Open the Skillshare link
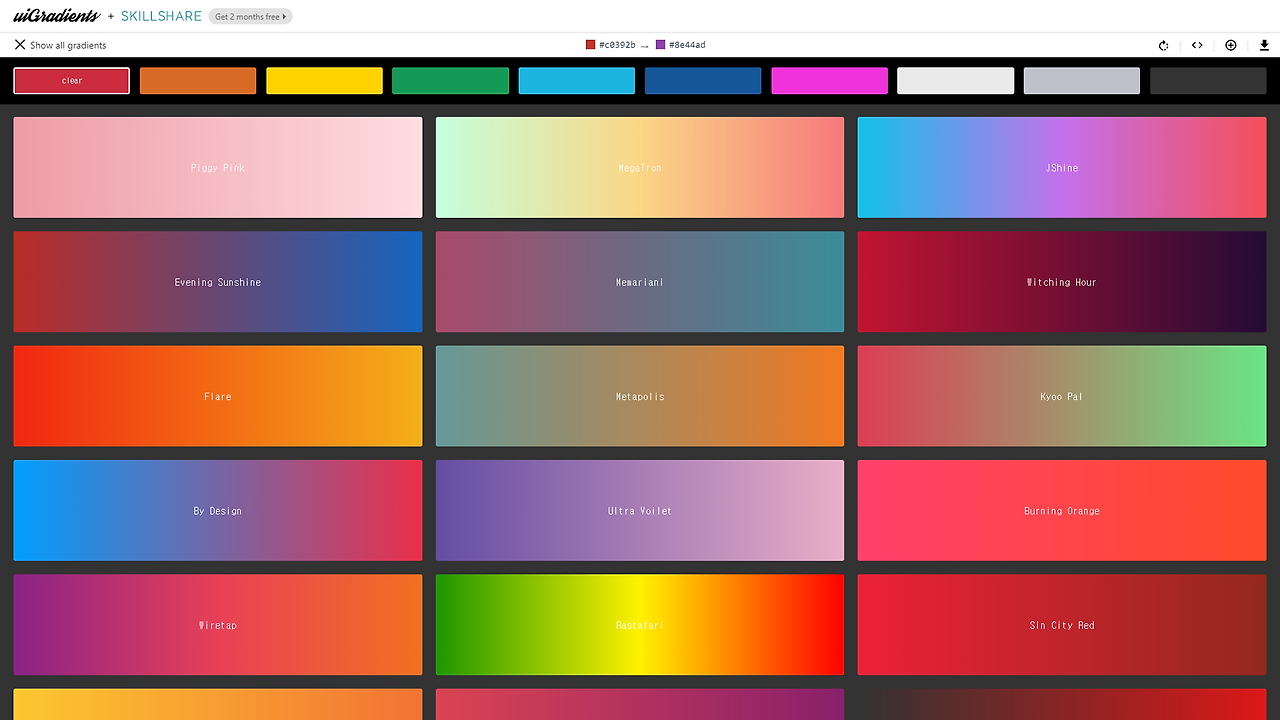Screen dimensions: 1280x720 point(161,16)
